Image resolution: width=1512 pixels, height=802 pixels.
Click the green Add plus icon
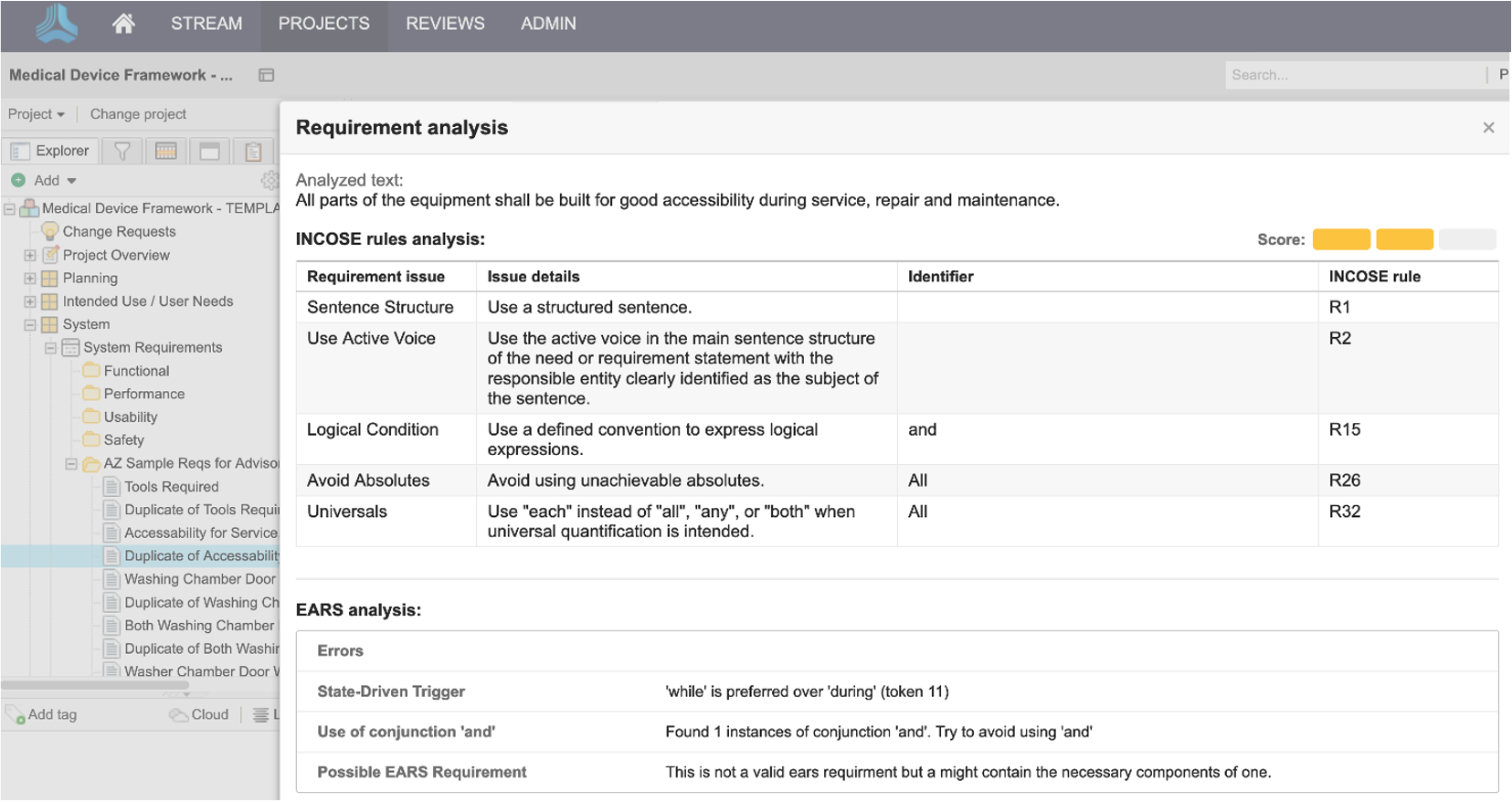point(18,181)
